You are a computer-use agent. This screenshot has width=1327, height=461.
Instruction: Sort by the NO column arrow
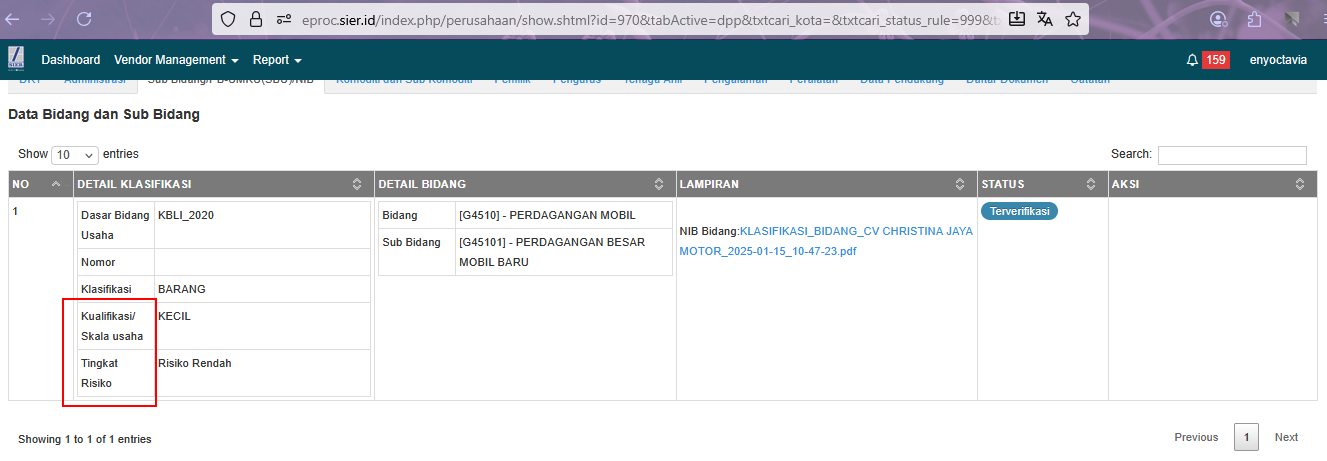55,184
